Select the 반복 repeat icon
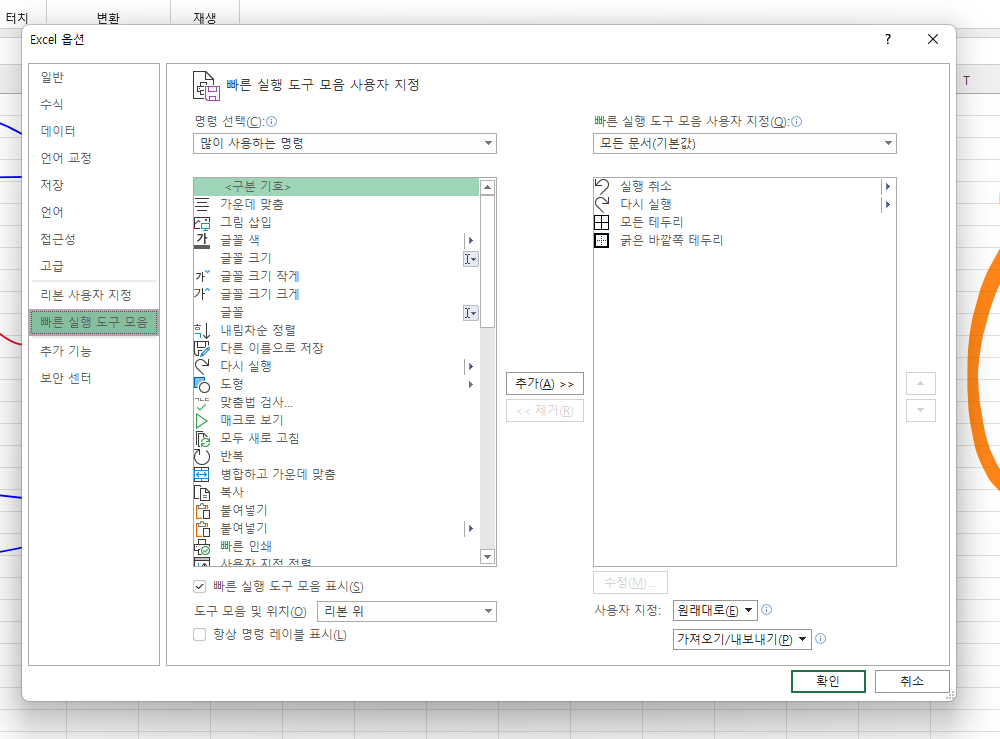 [202, 456]
